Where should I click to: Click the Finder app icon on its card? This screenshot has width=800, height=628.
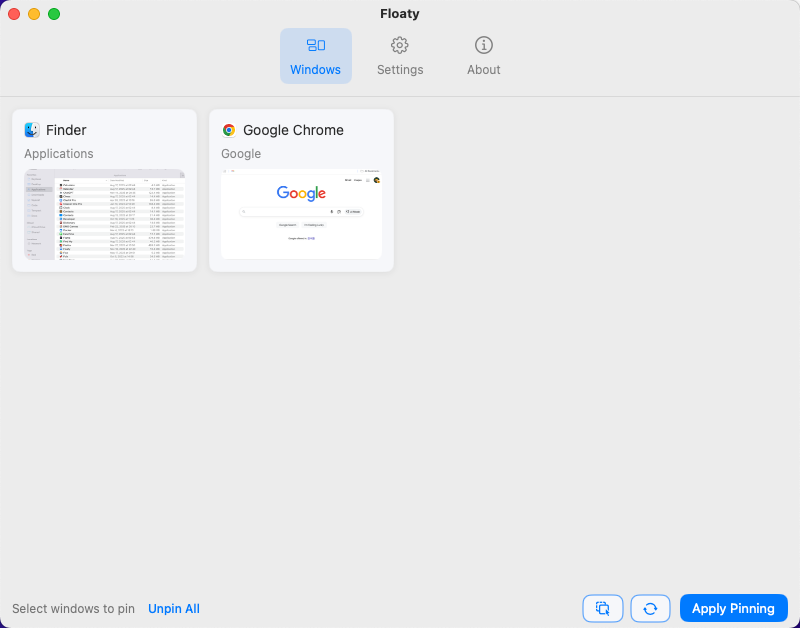(x=30, y=129)
